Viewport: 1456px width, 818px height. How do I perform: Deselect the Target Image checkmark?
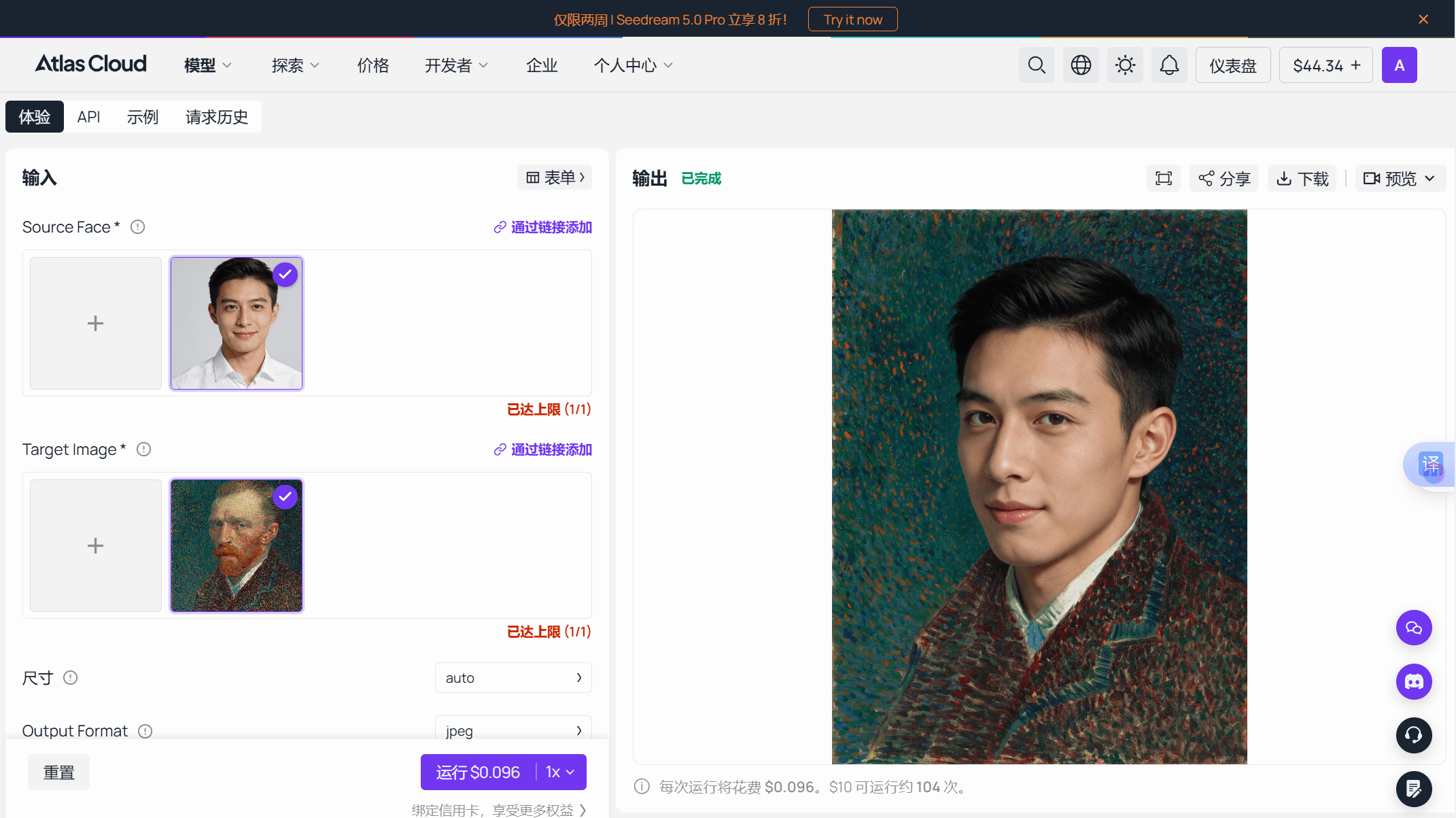pyautogui.click(x=285, y=497)
